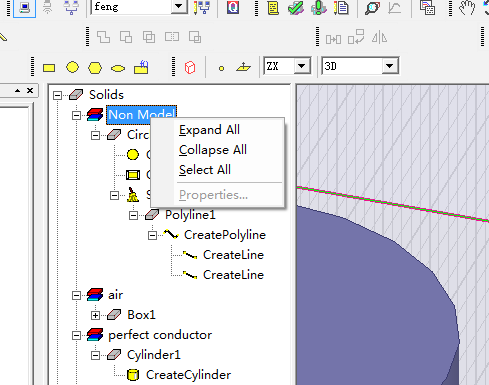Collapse the perfect conductor node
Image resolution: width=489 pixels, height=385 pixels.
click(76, 335)
